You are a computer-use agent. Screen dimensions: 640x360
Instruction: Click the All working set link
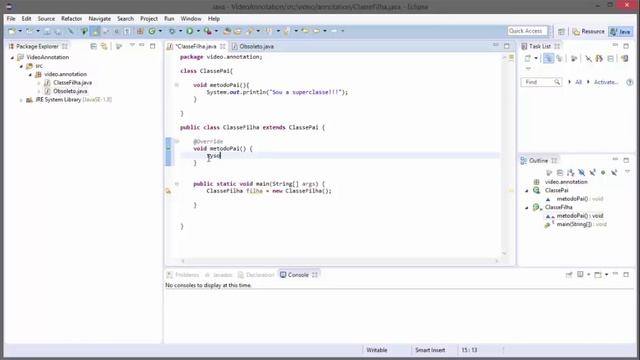coord(578,82)
